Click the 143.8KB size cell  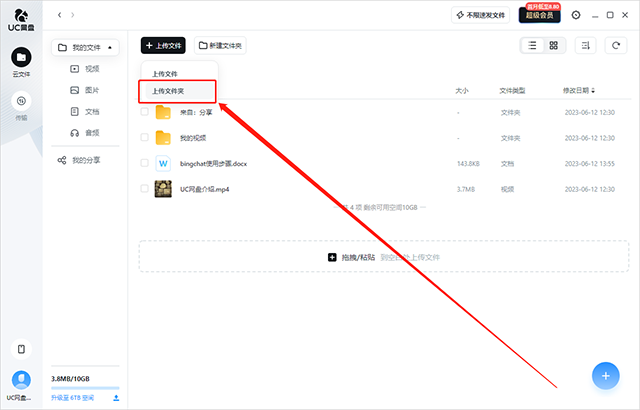click(x=468, y=164)
